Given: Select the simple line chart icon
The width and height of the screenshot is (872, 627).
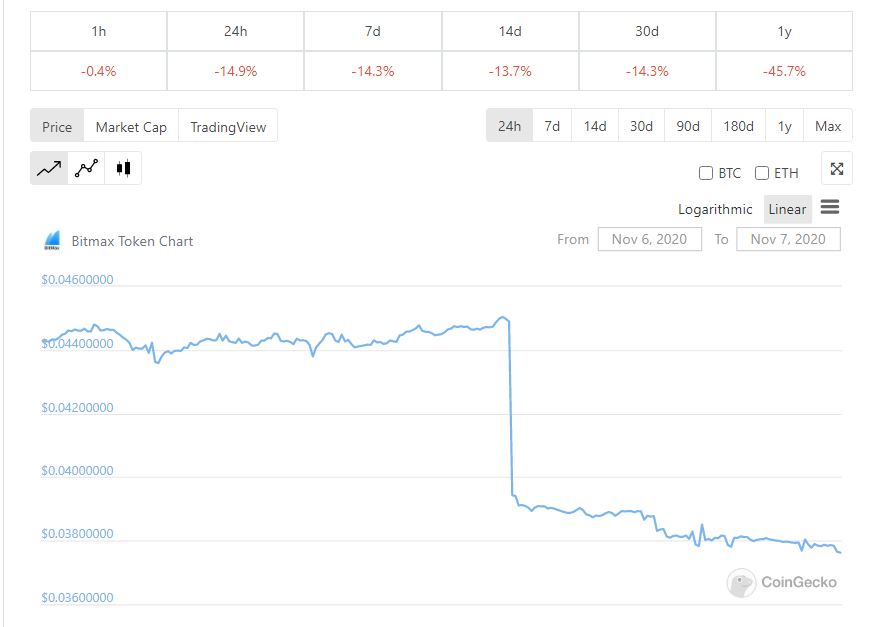Looking at the screenshot, I should 49,168.
